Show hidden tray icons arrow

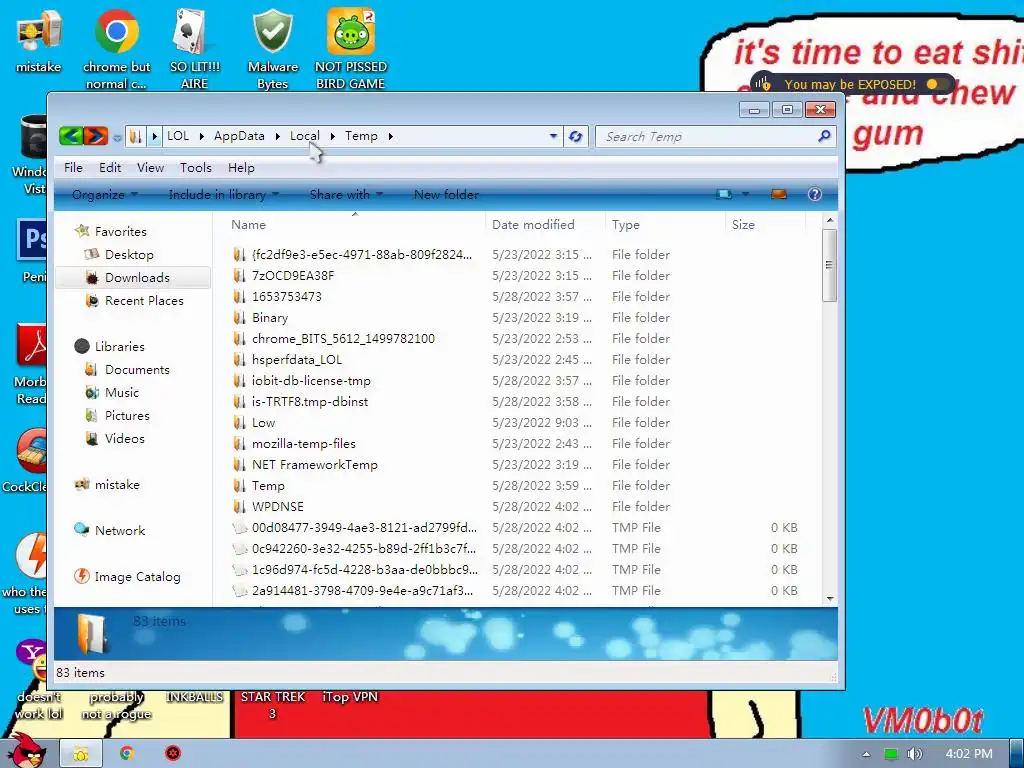tap(866, 754)
